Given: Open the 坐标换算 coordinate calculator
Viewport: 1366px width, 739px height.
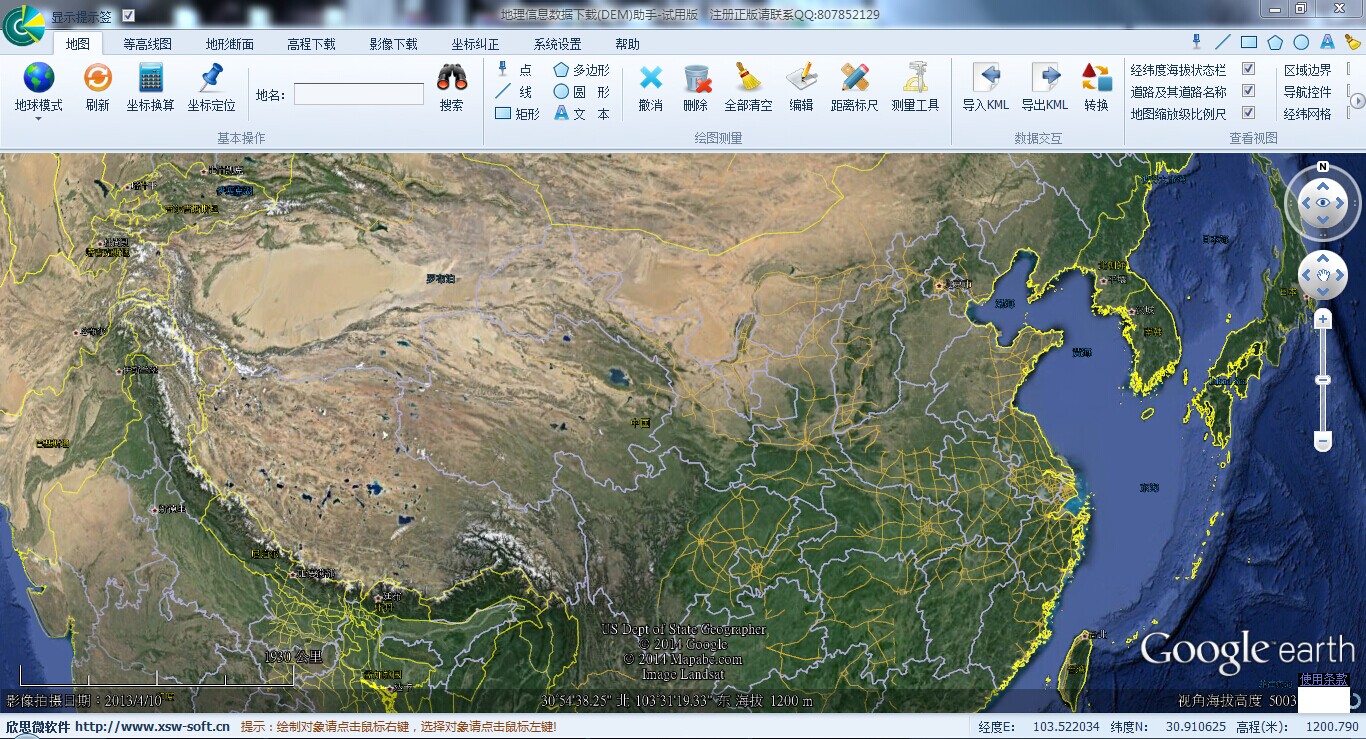Looking at the screenshot, I should pos(150,78).
